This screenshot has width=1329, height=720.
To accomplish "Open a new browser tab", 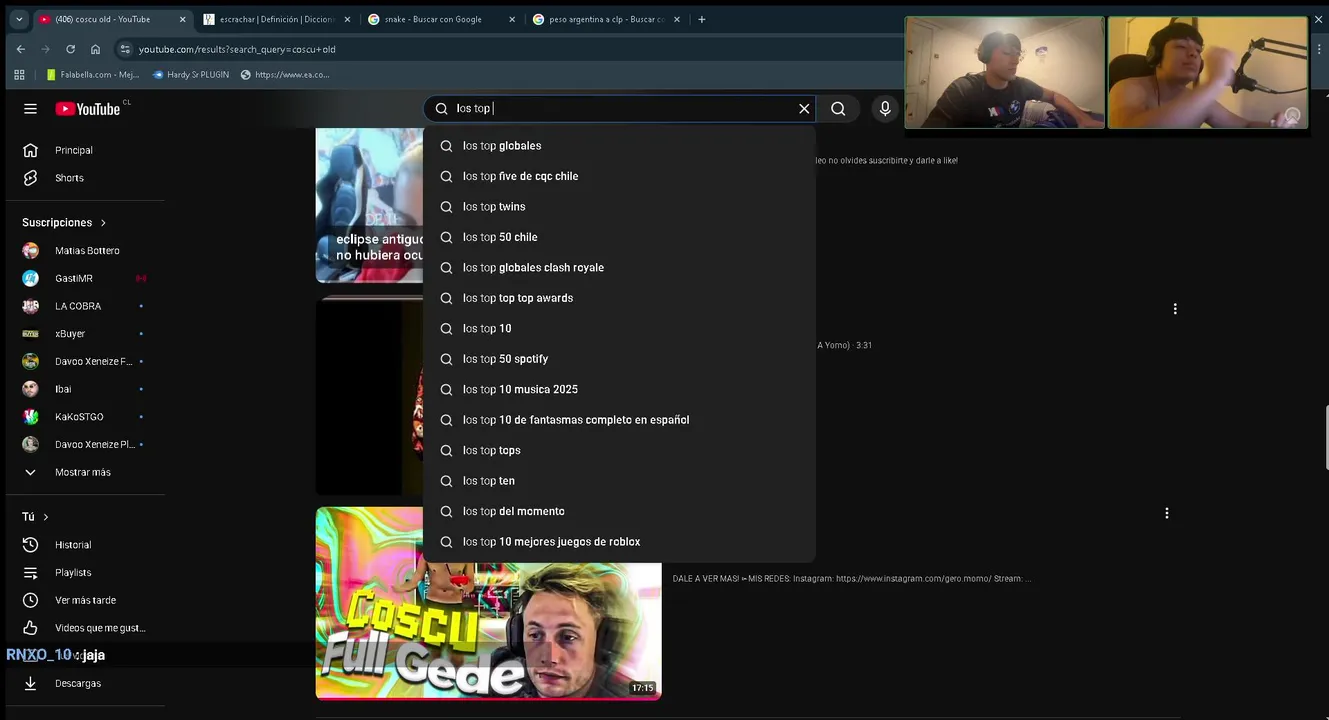I will [701, 19].
